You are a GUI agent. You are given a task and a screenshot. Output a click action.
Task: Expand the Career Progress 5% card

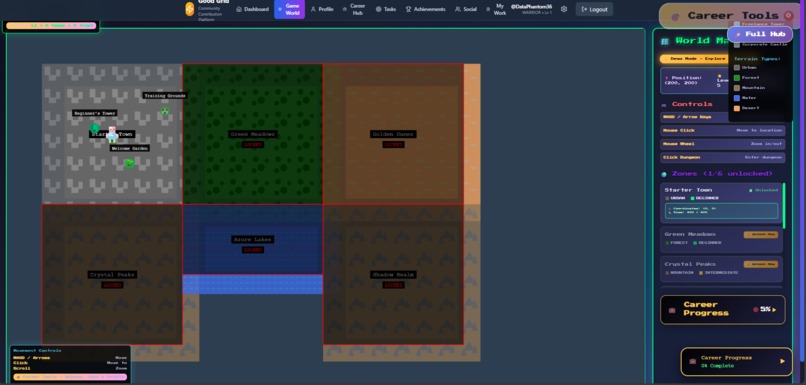point(723,309)
